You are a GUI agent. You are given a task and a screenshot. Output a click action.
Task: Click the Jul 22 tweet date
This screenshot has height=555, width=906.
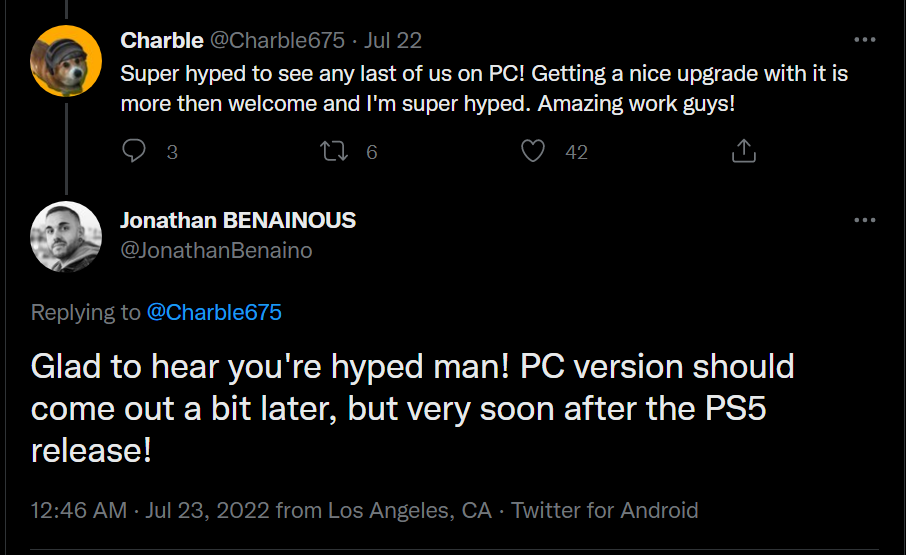tap(394, 40)
